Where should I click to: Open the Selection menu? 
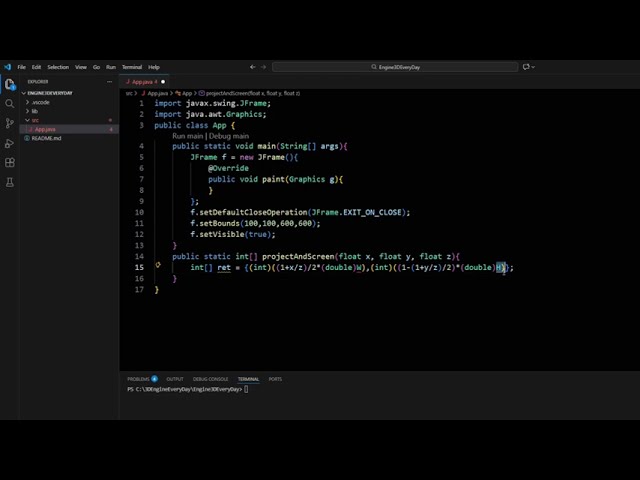click(x=58, y=67)
